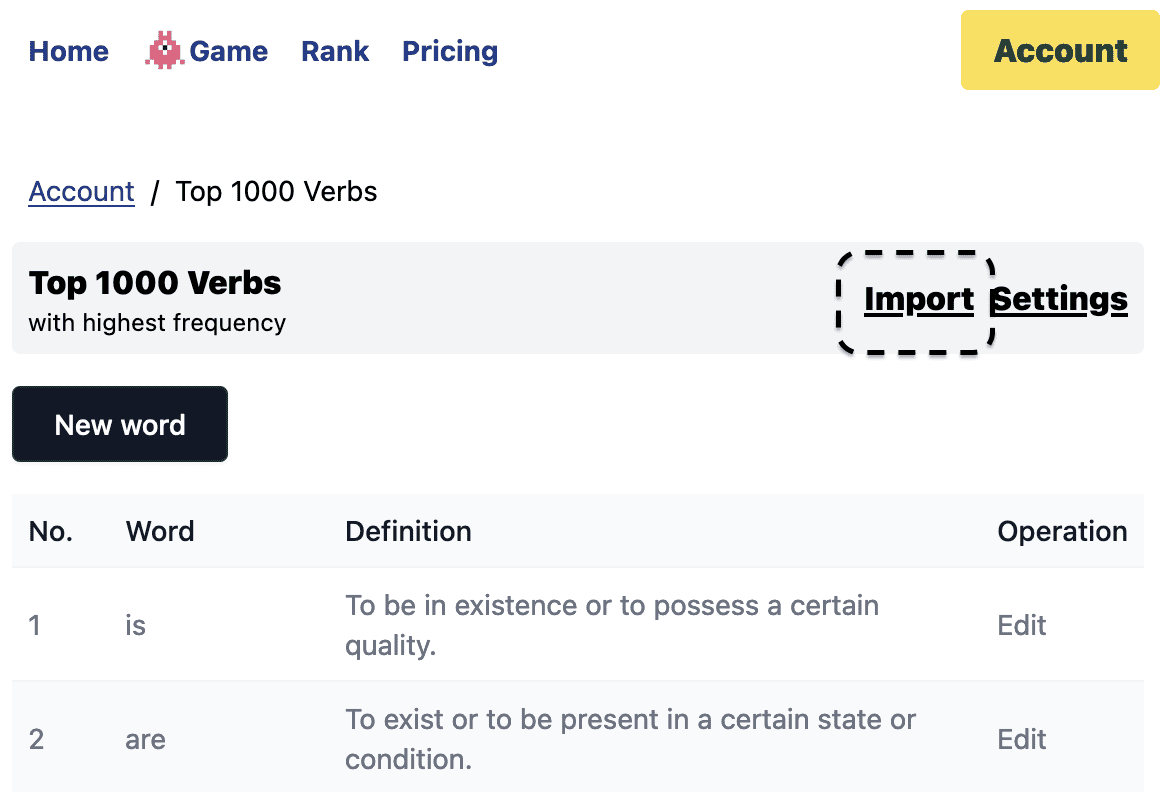Go to the Home page
The height and width of the screenshot is (792, 1174).
click(x=69, y=51)
